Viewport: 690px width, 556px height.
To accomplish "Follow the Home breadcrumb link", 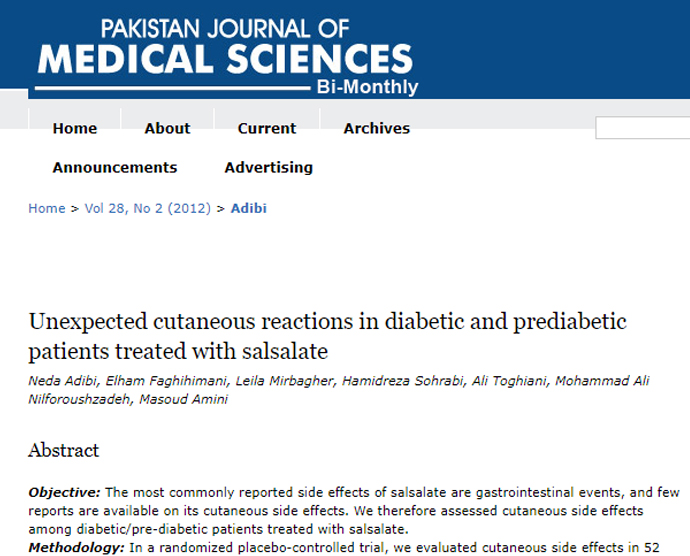I will (x=46, y=209).
